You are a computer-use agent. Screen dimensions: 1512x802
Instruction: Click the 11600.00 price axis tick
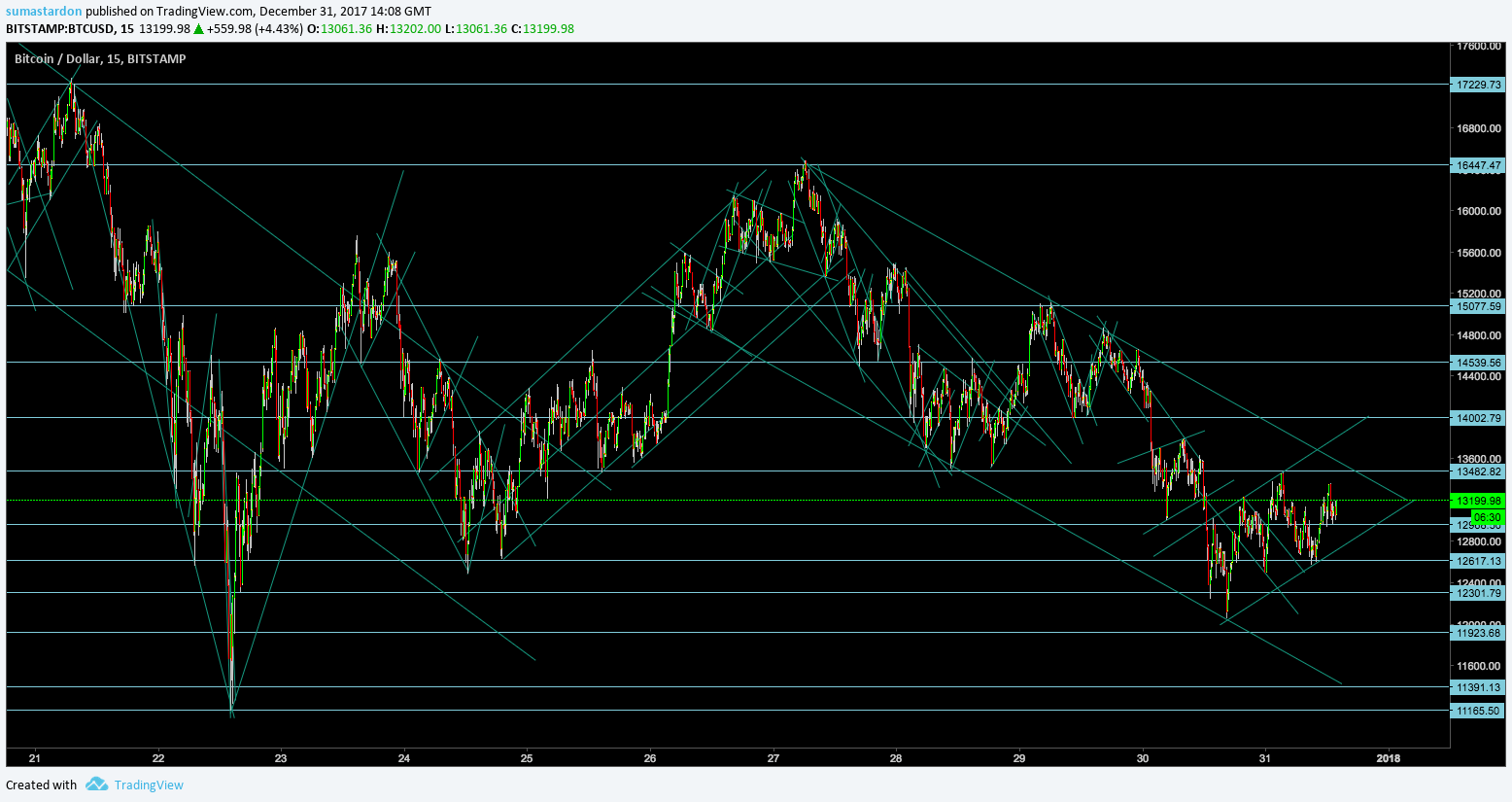(x=1478, y=666)
